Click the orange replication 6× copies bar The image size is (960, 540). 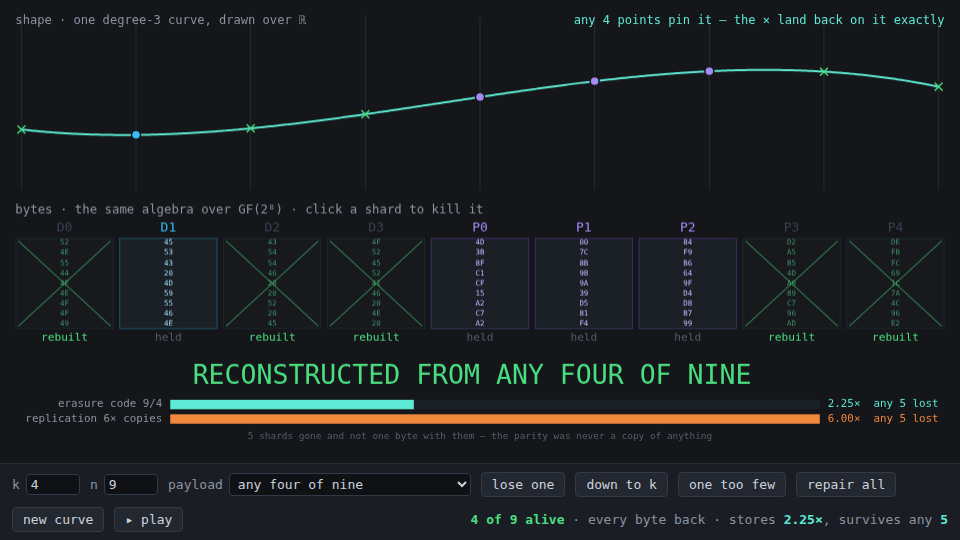tap(495, 419)
